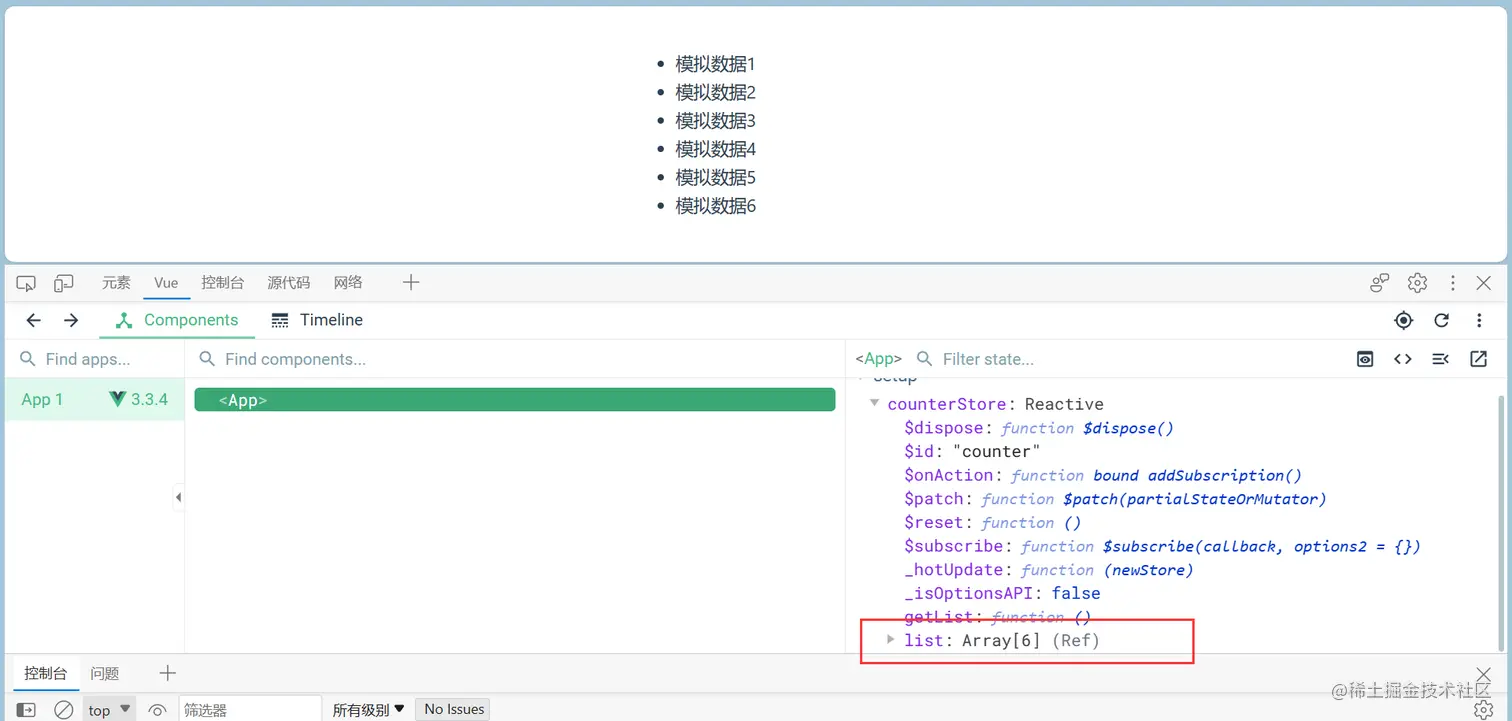
Task: Go forward with the Vue devtools right arrow
Action: click(x=71, y=320)
